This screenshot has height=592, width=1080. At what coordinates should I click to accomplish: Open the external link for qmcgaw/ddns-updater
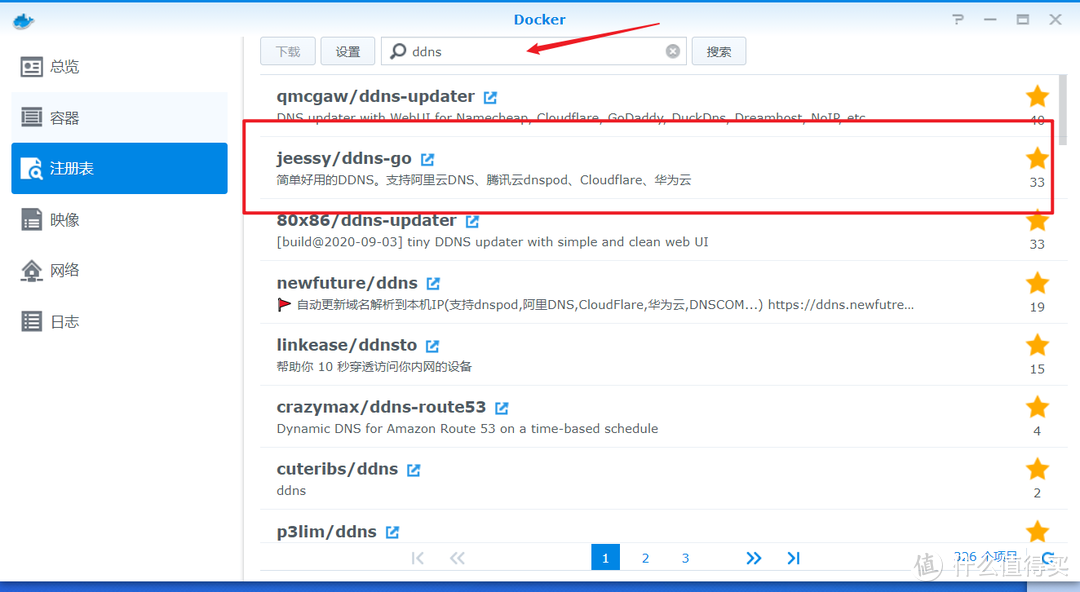[x=490, y=97]
